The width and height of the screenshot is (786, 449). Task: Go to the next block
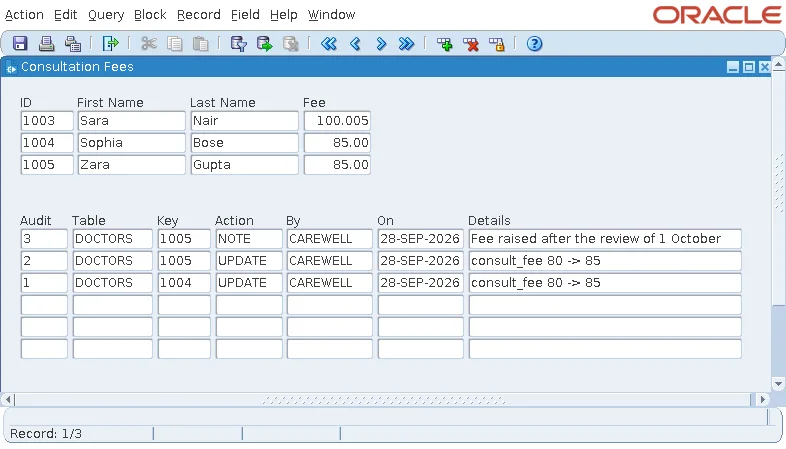407,44
